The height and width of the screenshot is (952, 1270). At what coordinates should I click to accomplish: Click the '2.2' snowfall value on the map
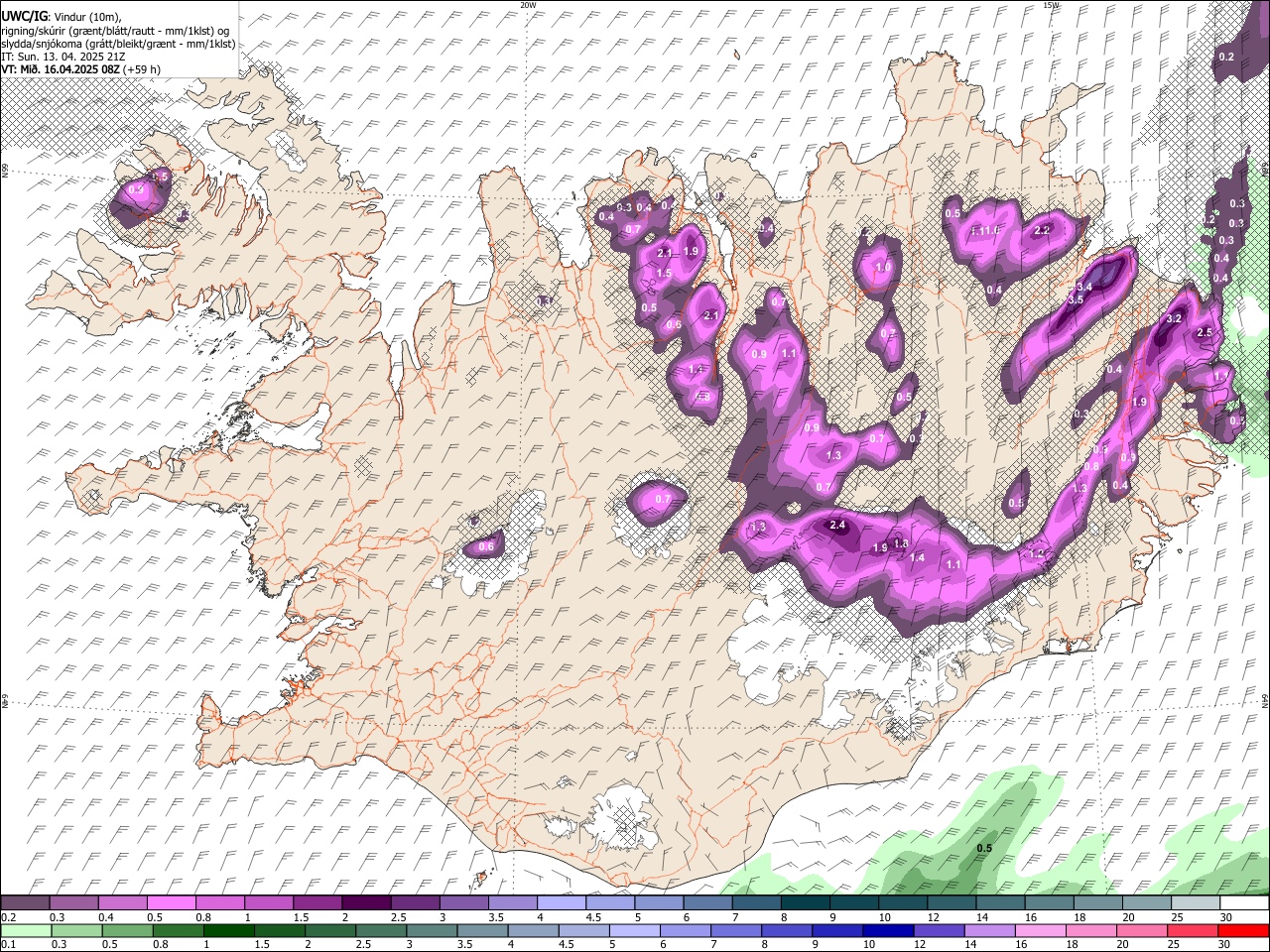pos(1042,230)
